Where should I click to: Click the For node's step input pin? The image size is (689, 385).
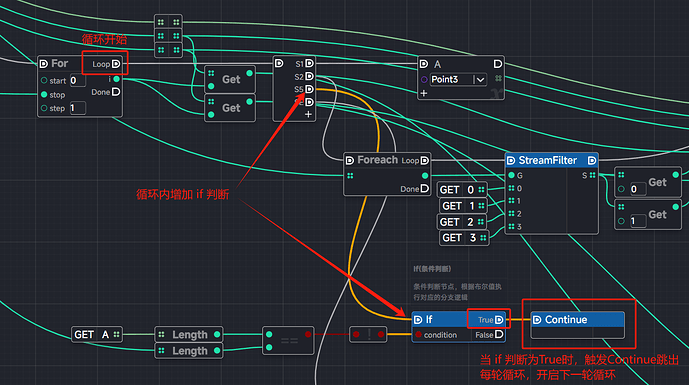[x=44, y=108]
